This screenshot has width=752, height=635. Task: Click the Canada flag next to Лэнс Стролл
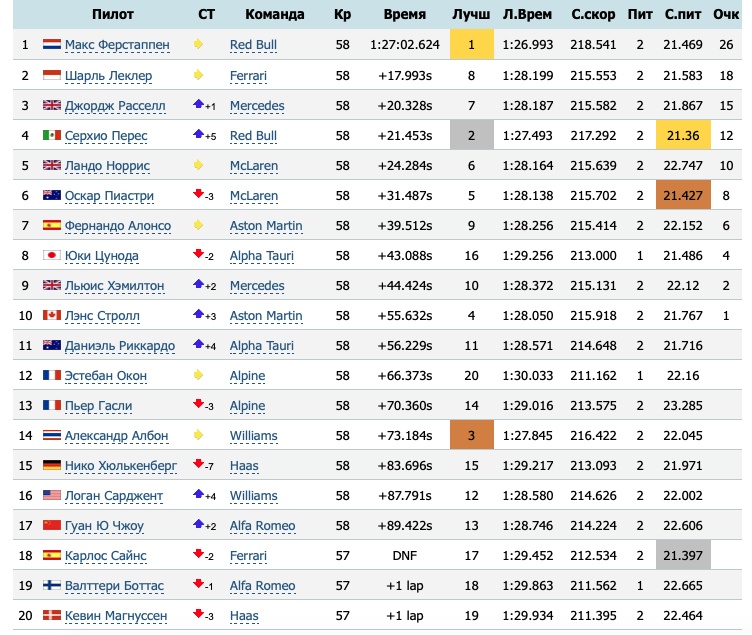(x=52, y=315)
